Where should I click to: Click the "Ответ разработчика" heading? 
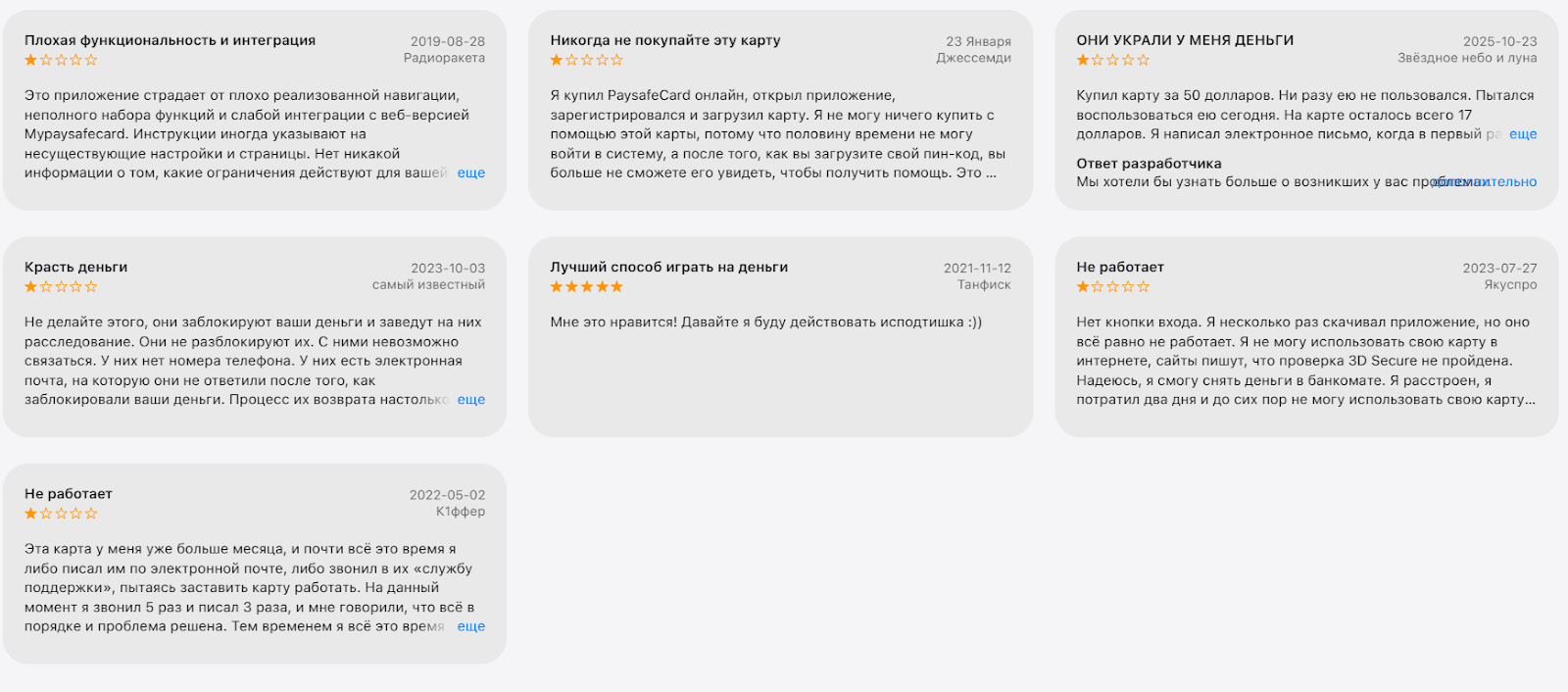click(1149, 164)
